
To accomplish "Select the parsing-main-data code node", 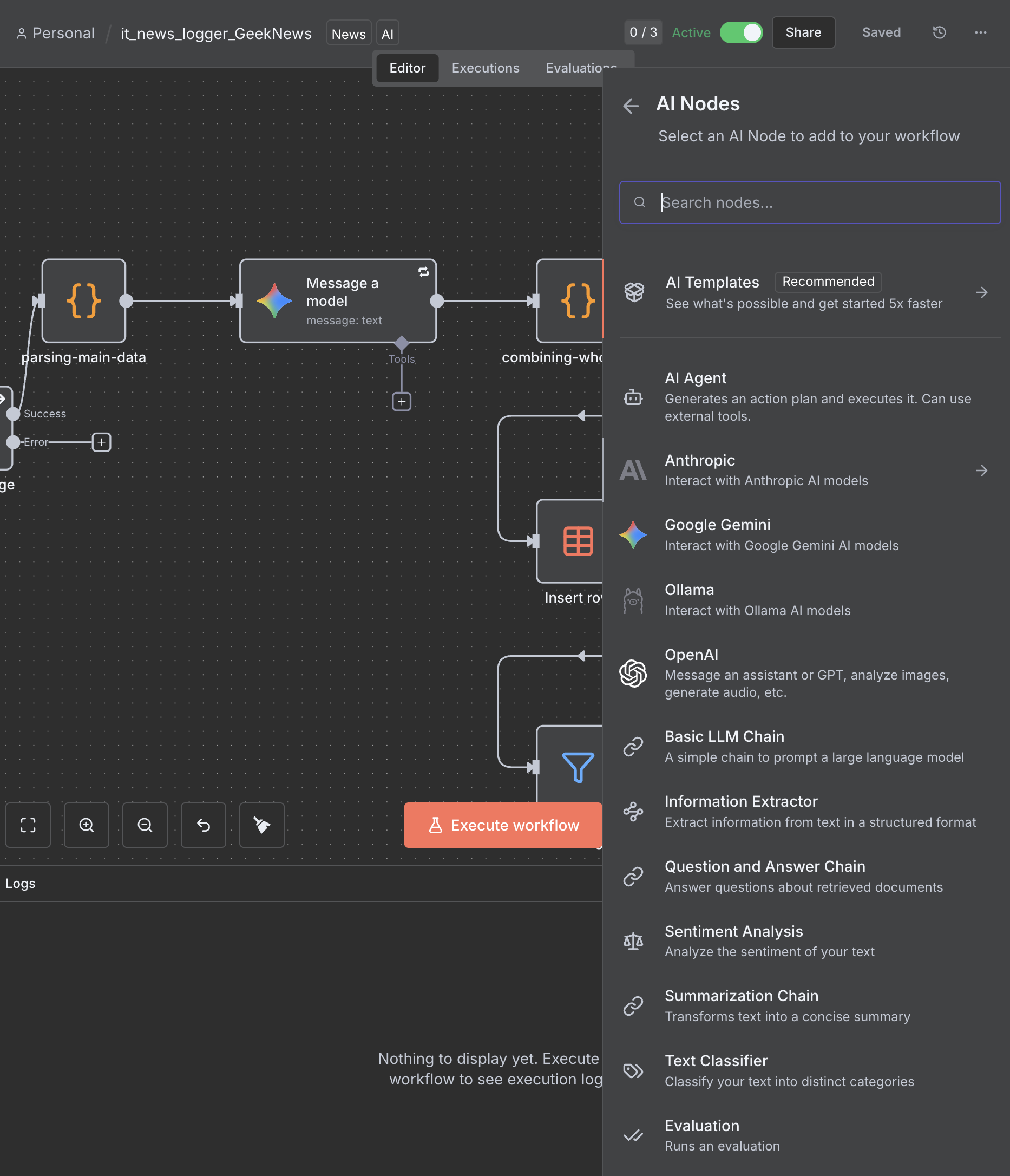I will (x=83, y=301).
